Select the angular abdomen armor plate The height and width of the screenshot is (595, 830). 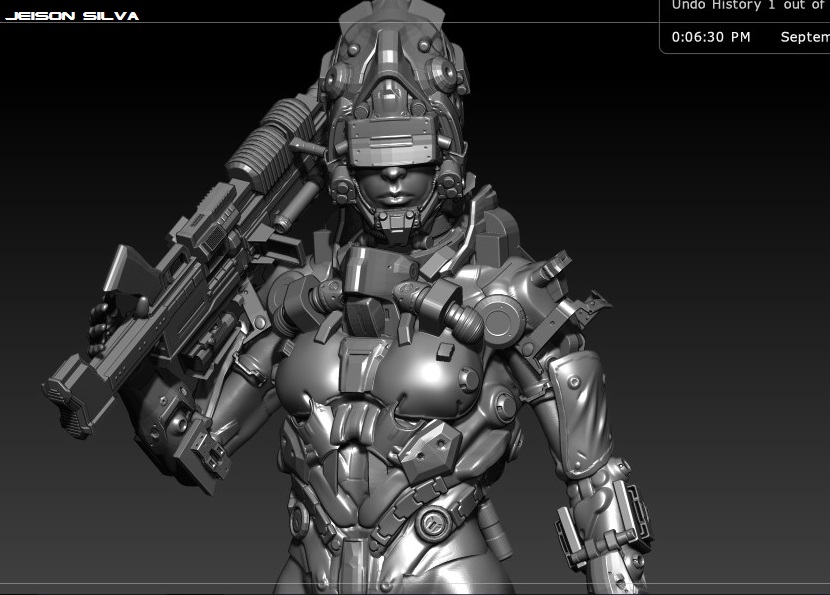click(x=430, y=449)
